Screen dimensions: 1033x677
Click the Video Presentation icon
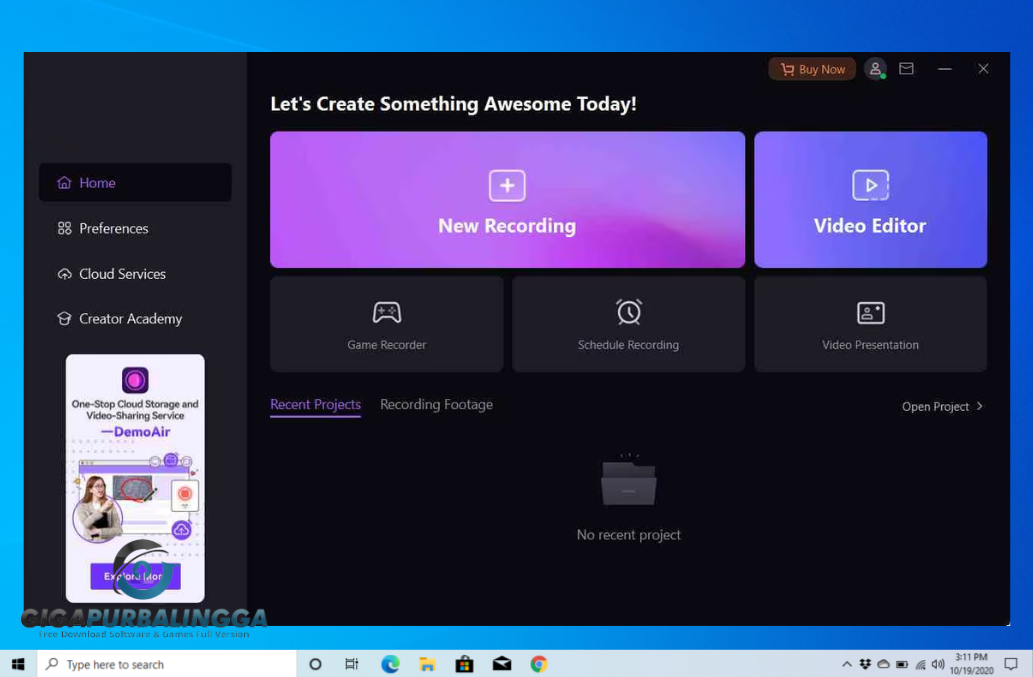[x=870, y=311]
